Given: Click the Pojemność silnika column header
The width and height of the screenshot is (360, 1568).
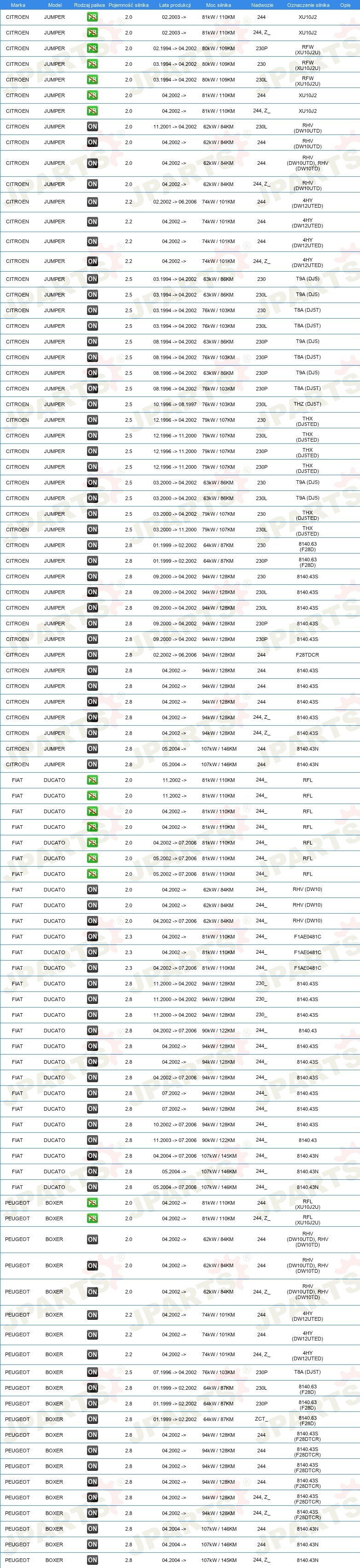Looking at the screenshot, I should click(x=128, y=5).
